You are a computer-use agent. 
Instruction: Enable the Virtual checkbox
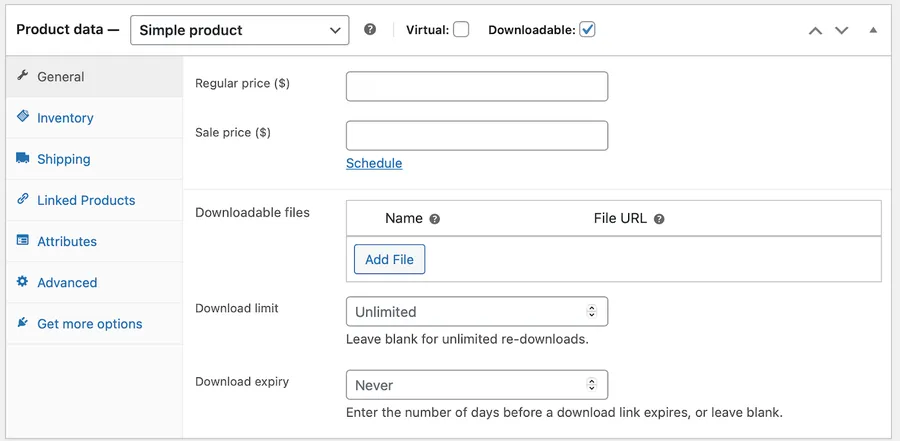click(461, 30)
